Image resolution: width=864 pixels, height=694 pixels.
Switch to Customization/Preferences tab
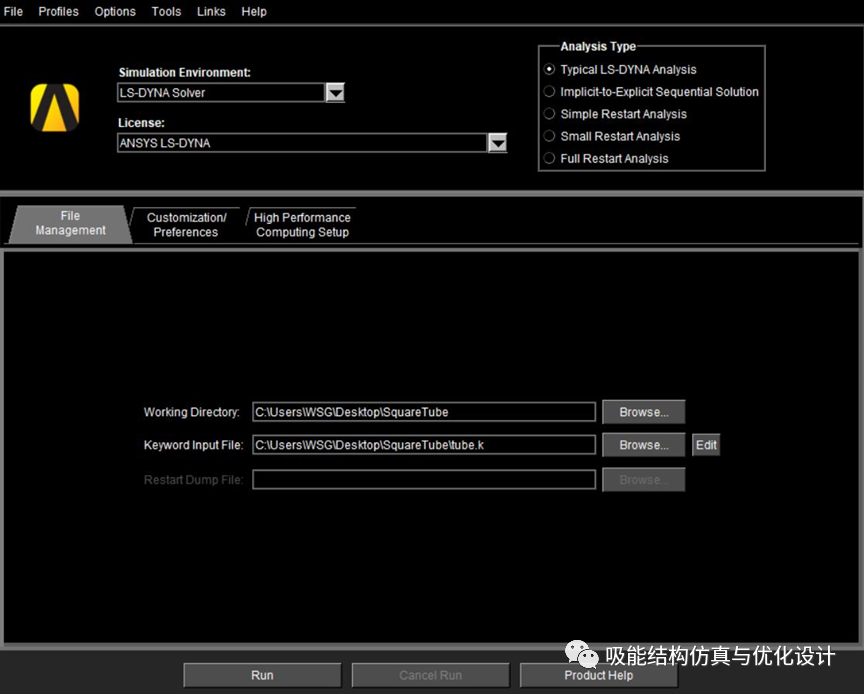[x=186, y=223]
